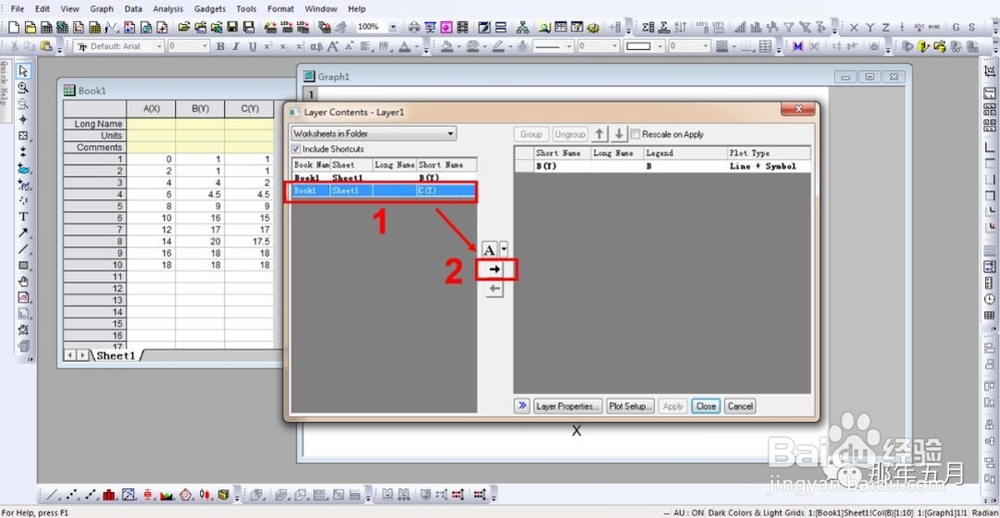The width and height of the screenshot is (1000, 518).
Task: Open the Graph menu
Action: pyautogui.click(x=101, y=9)
